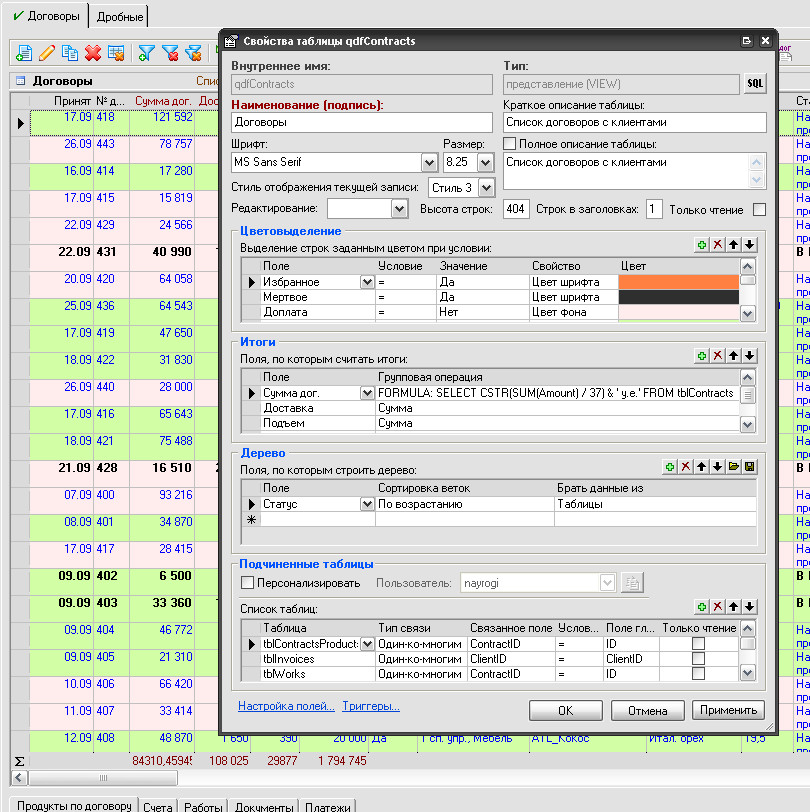
Task: Click the add new record toolbar icon
Action: pyautogui.click(x=24, y=52)
